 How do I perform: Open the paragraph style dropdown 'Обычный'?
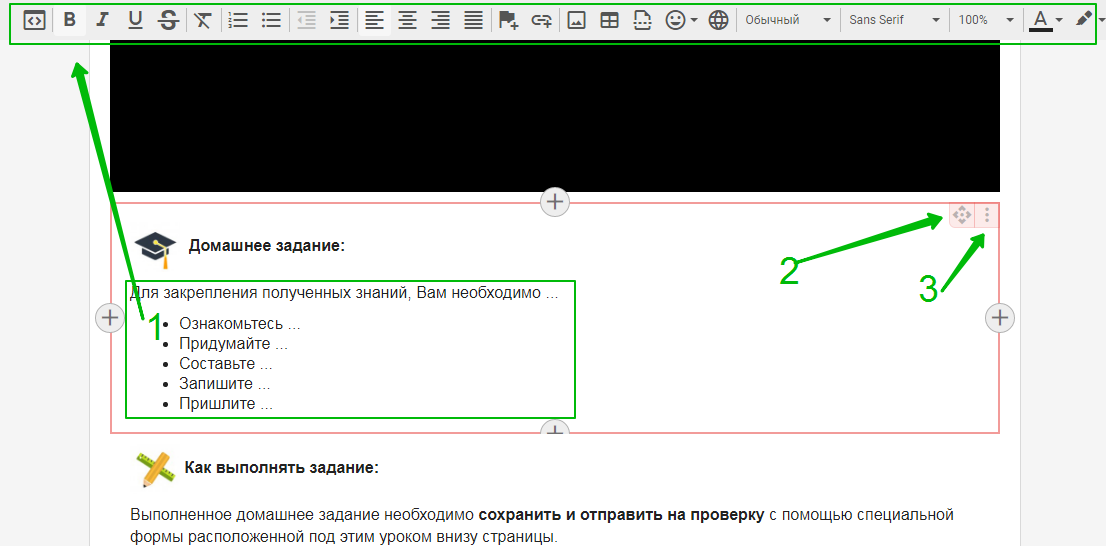point(788,20)
